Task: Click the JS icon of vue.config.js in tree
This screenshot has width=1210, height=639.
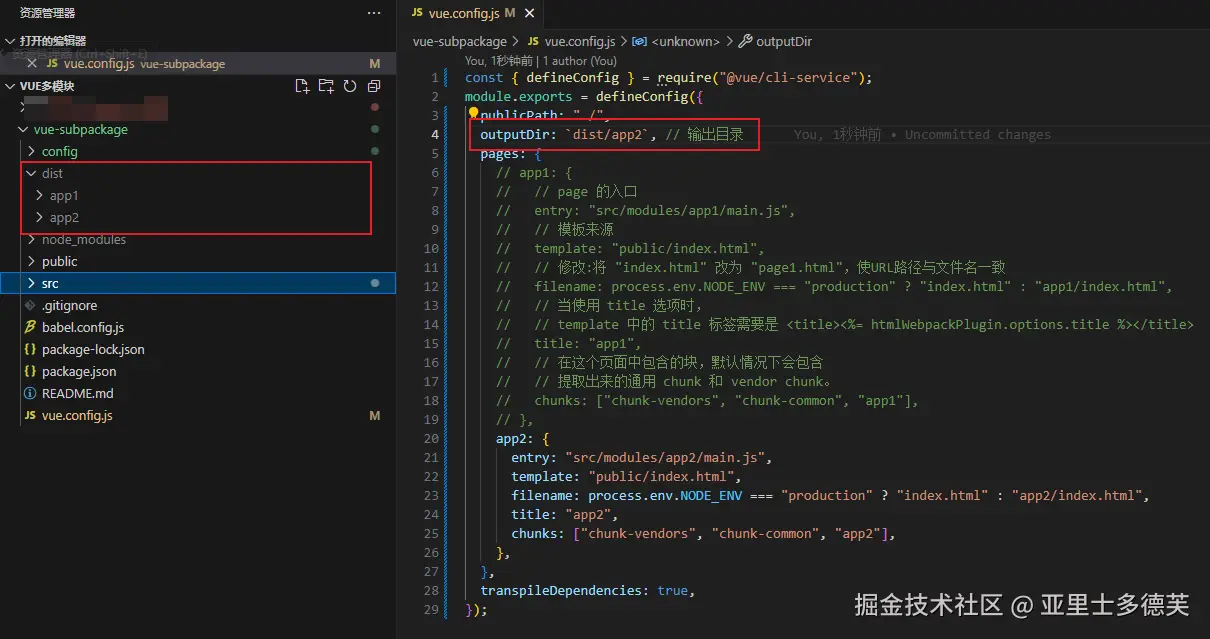Action: [30, 415]
